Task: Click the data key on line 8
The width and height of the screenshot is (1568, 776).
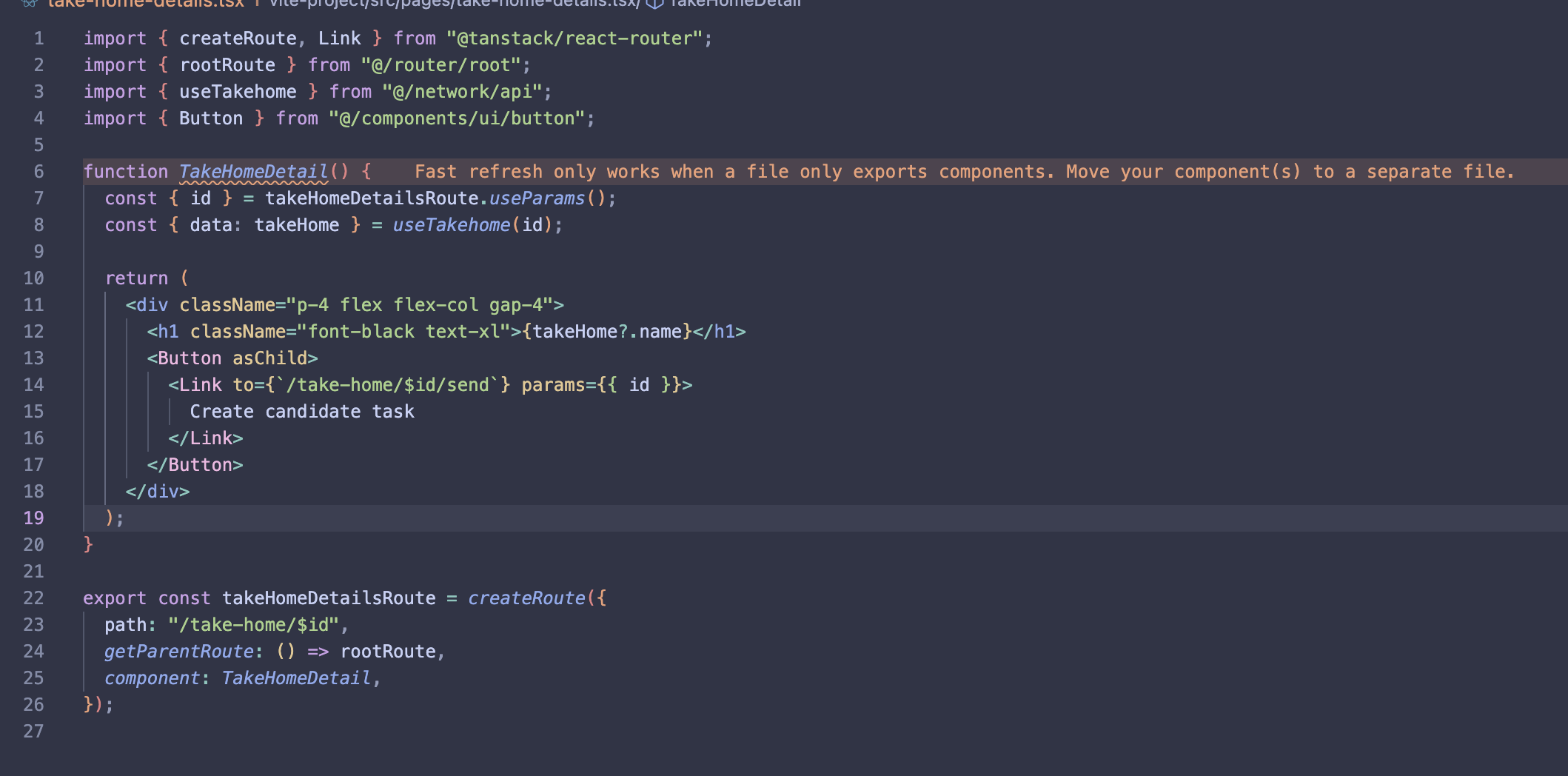Action: [x=211, y=225]
